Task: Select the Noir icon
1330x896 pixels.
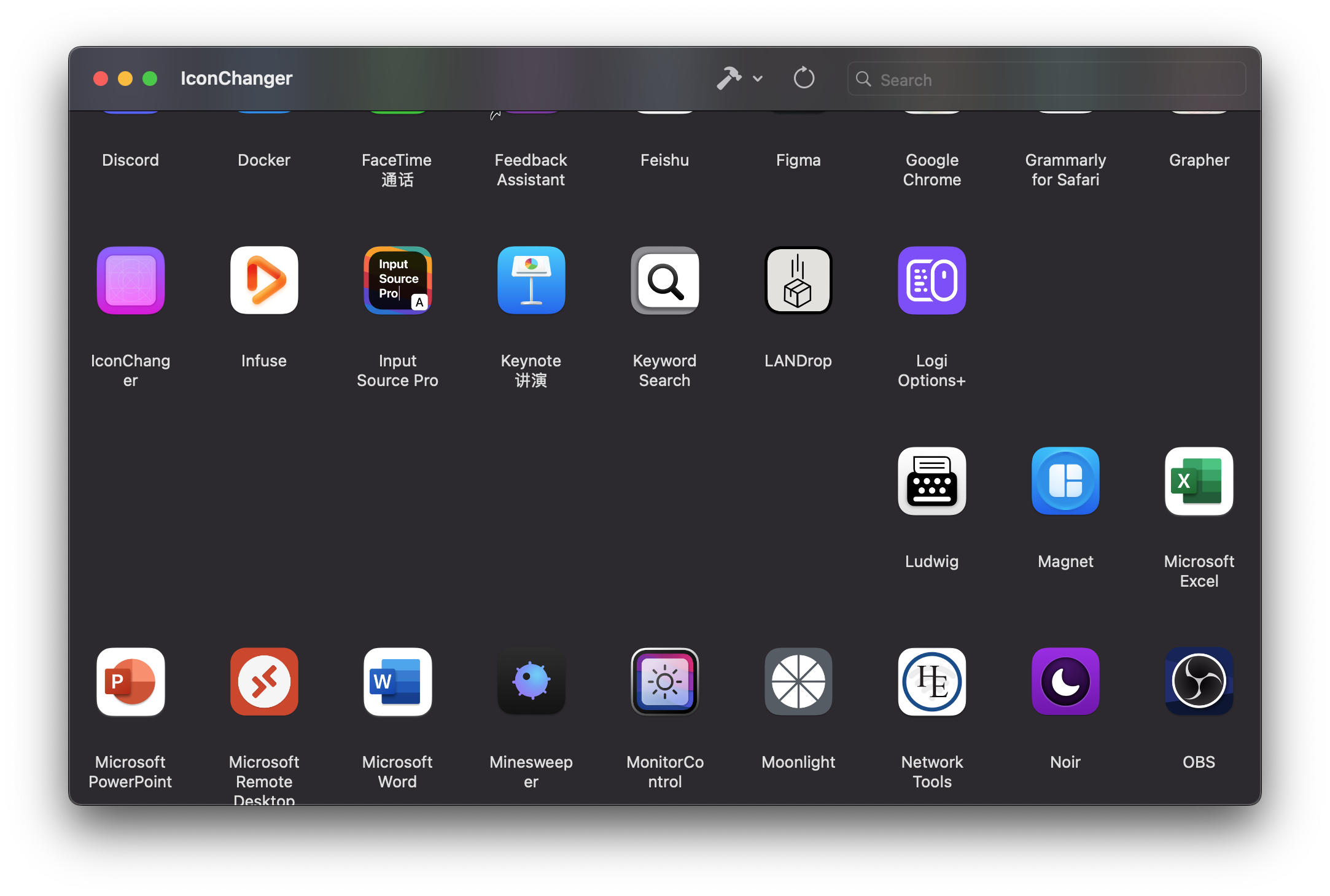Action: [1065, 682]
